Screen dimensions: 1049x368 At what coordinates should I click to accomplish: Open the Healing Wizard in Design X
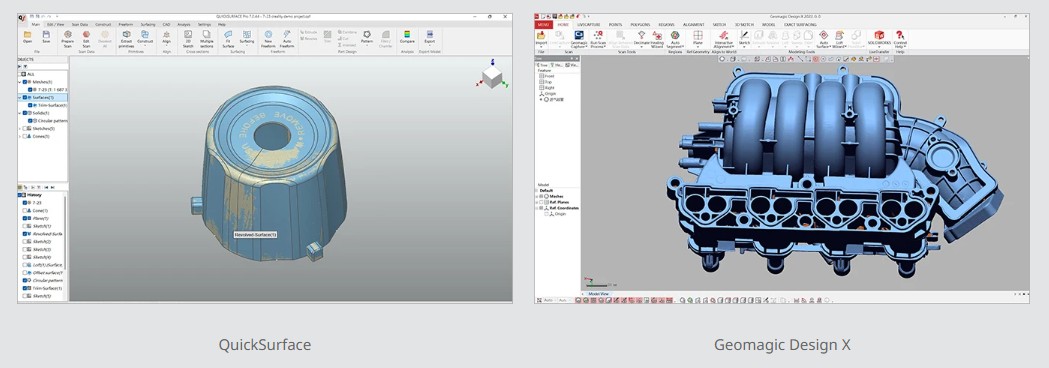click(x=657, y=39)
